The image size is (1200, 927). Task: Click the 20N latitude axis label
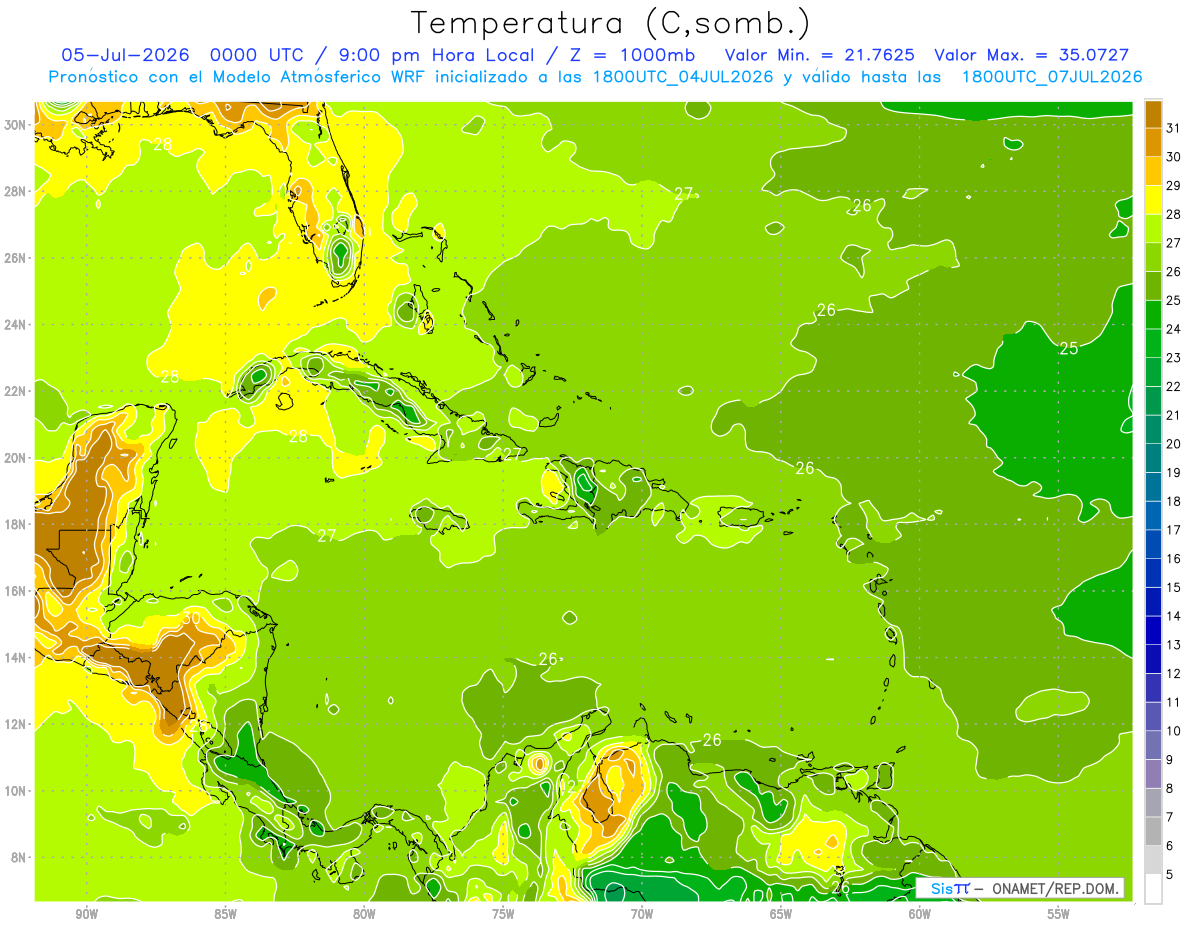pos(16,458)
